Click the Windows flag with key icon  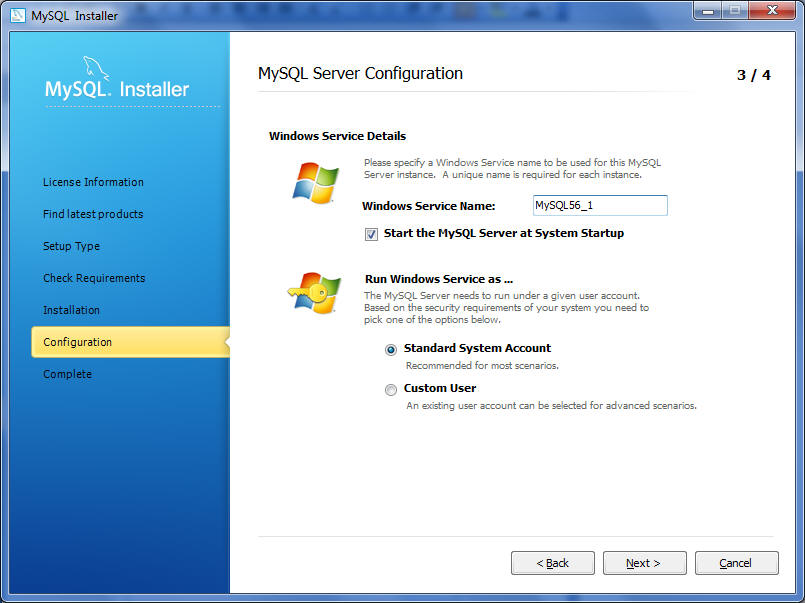(x=314, y=293)
